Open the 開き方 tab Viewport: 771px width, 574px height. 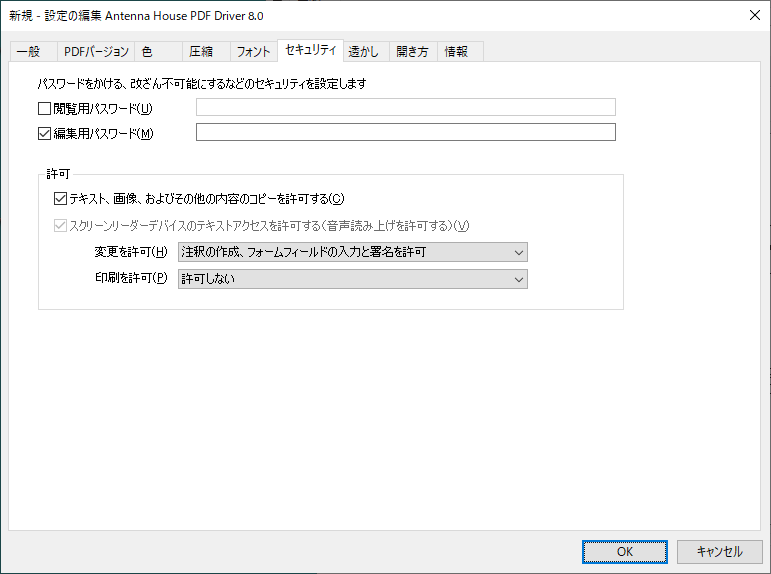pyautogui.click(x=413, y=52)
